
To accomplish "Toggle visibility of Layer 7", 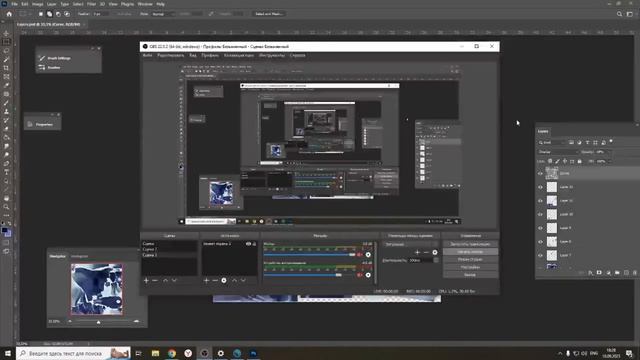I will pyautogui.click(x=540, y=256).
